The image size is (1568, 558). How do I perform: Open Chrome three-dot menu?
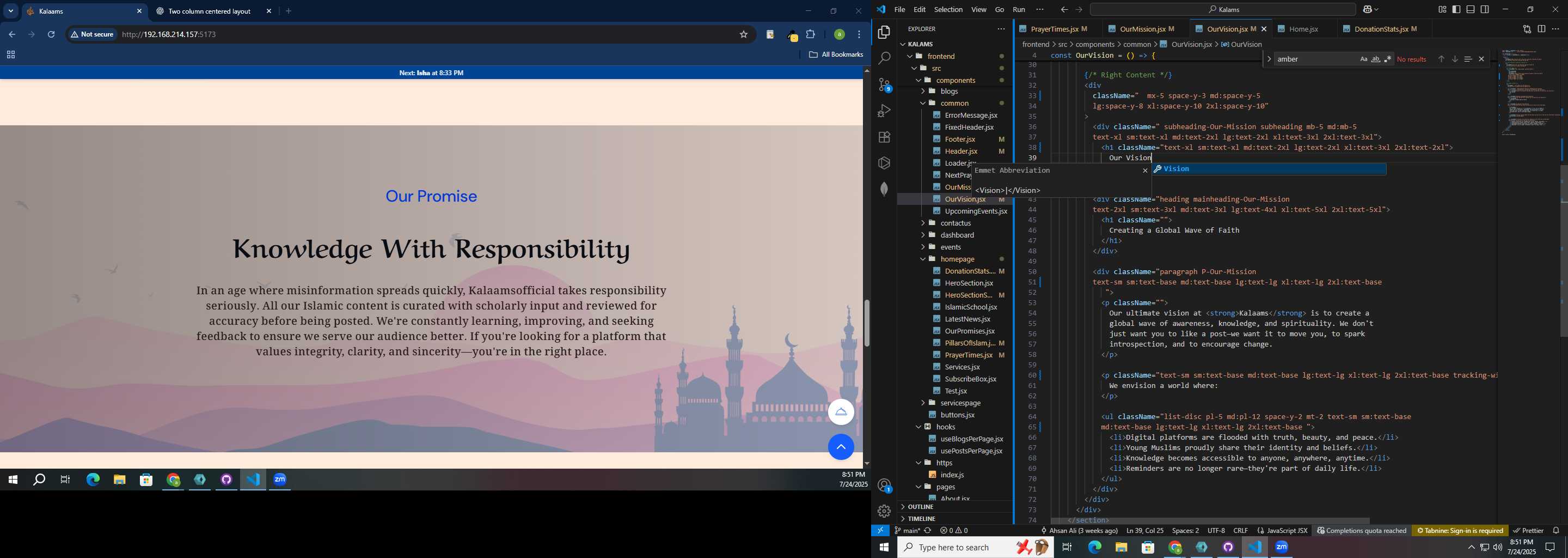(859, 35)
